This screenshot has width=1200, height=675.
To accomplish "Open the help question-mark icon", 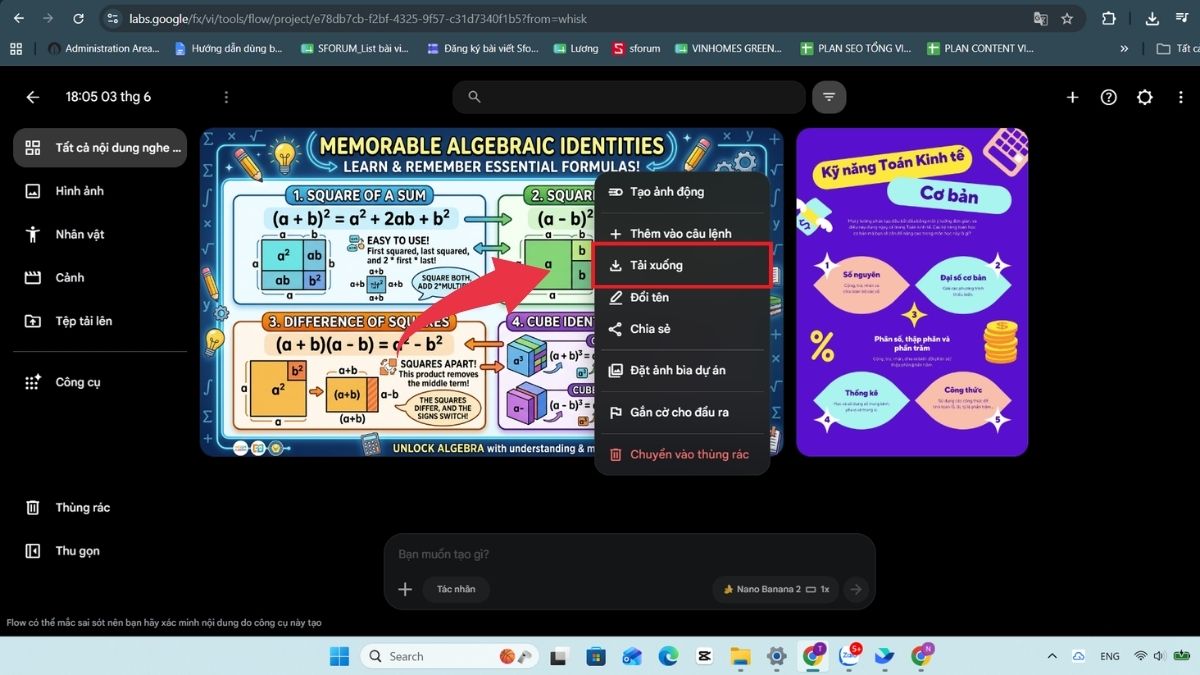I will pos(1108,97).
